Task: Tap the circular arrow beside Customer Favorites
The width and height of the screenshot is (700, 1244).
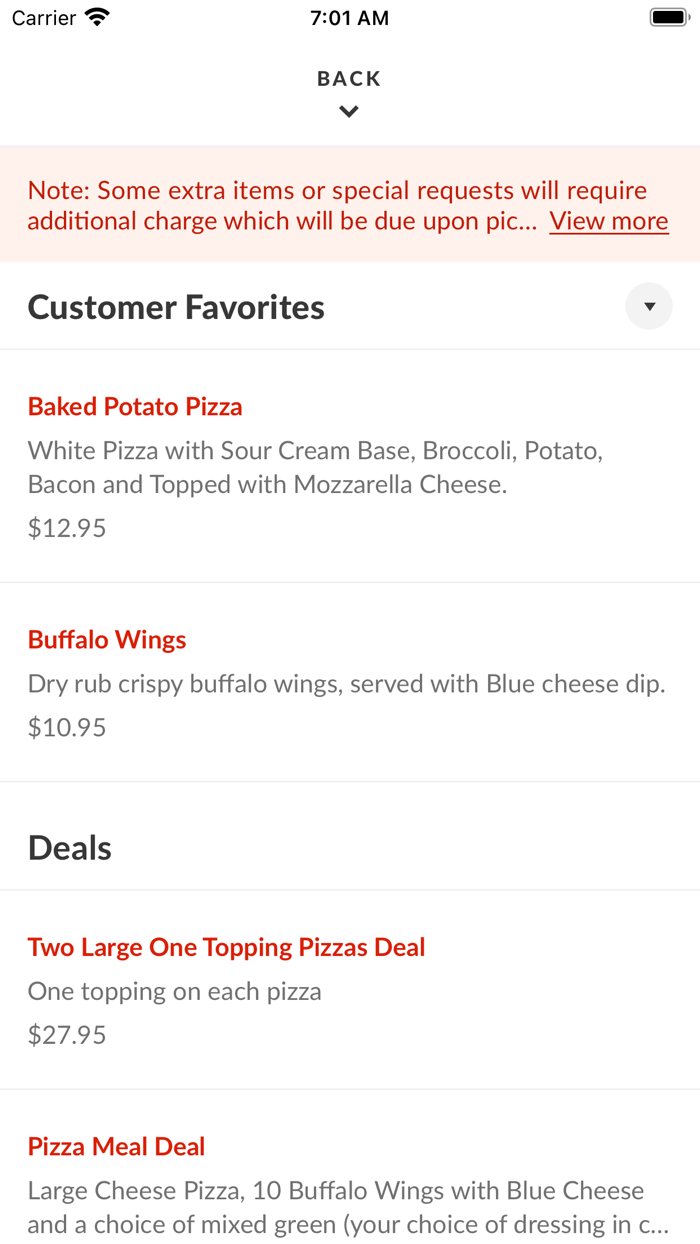Action: 649,305
